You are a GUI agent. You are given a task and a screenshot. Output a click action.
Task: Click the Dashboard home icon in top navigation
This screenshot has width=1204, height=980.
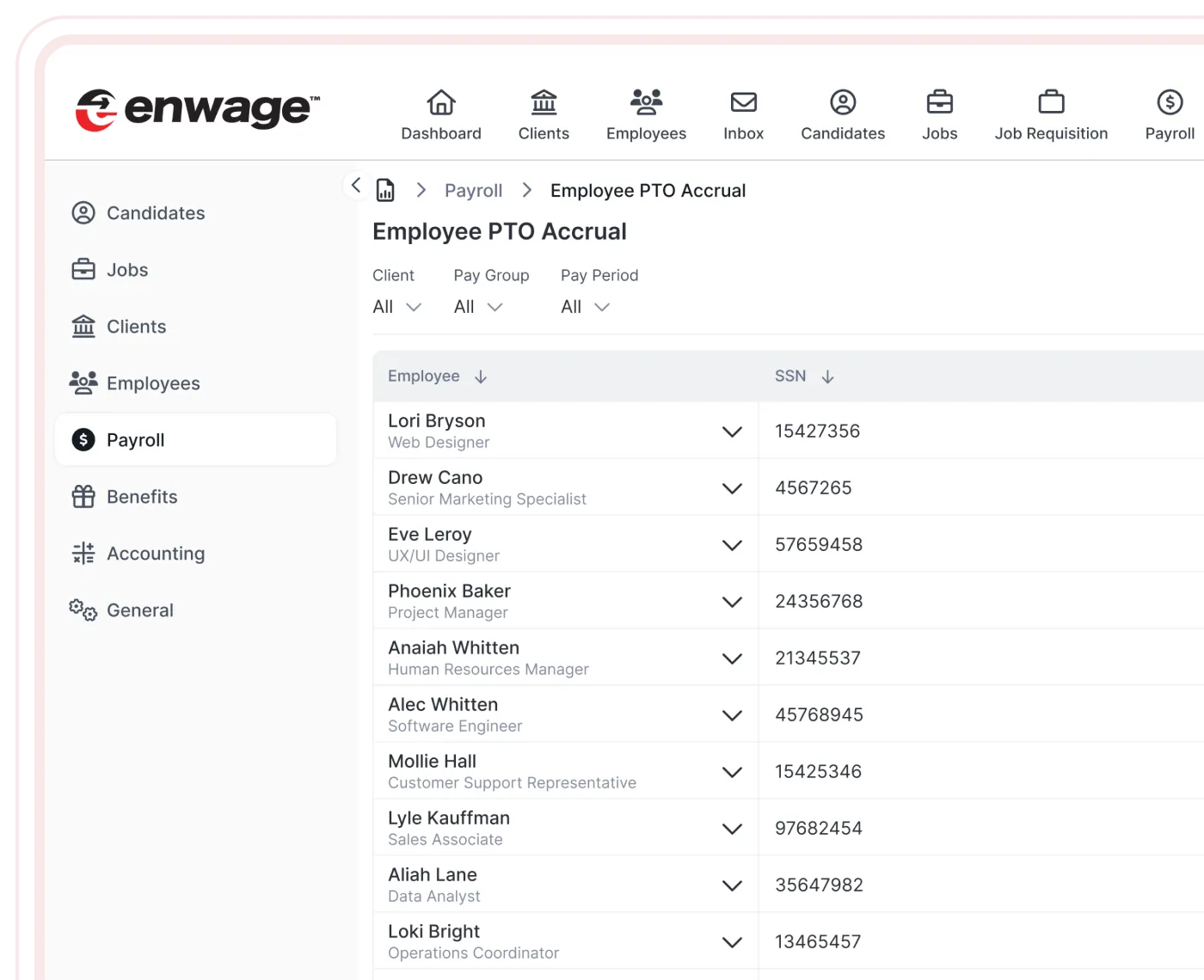(x=441, y=102)
